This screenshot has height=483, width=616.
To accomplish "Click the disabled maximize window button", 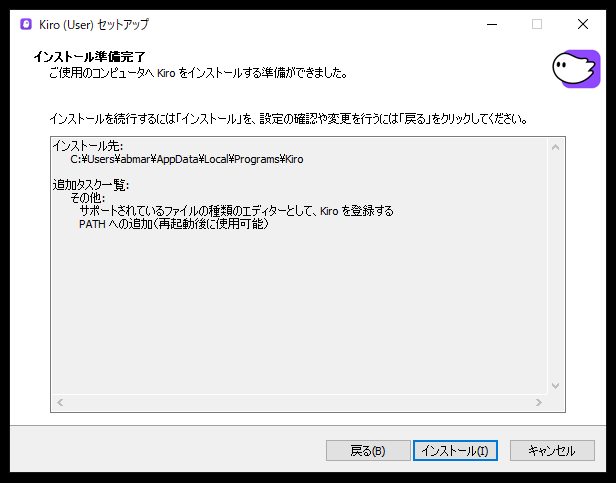I will coord(537,24).
